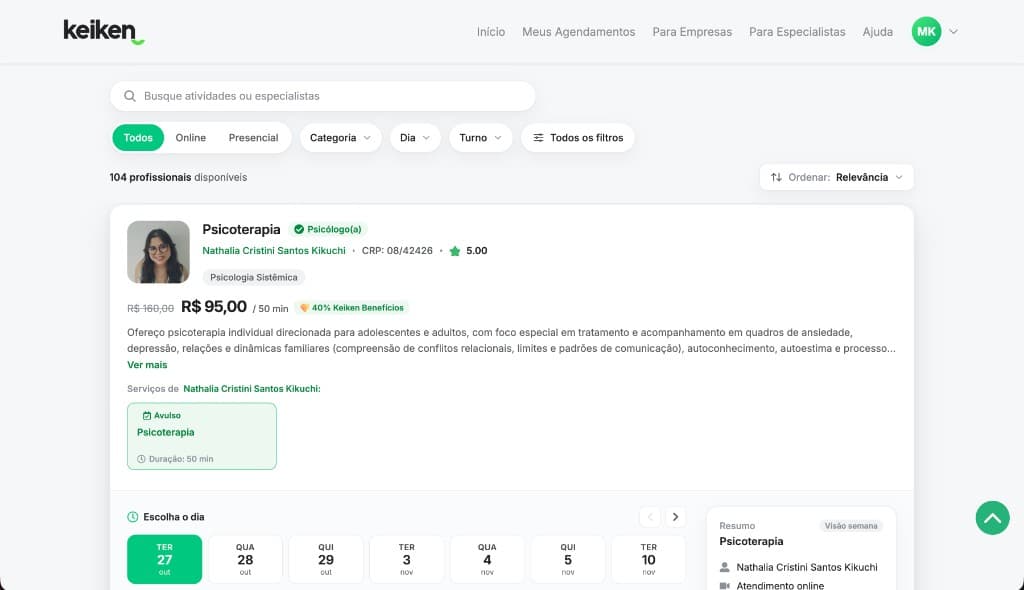
Task: Click Nathalia's name in Serviços de line
Action: (x=251, y=389)
